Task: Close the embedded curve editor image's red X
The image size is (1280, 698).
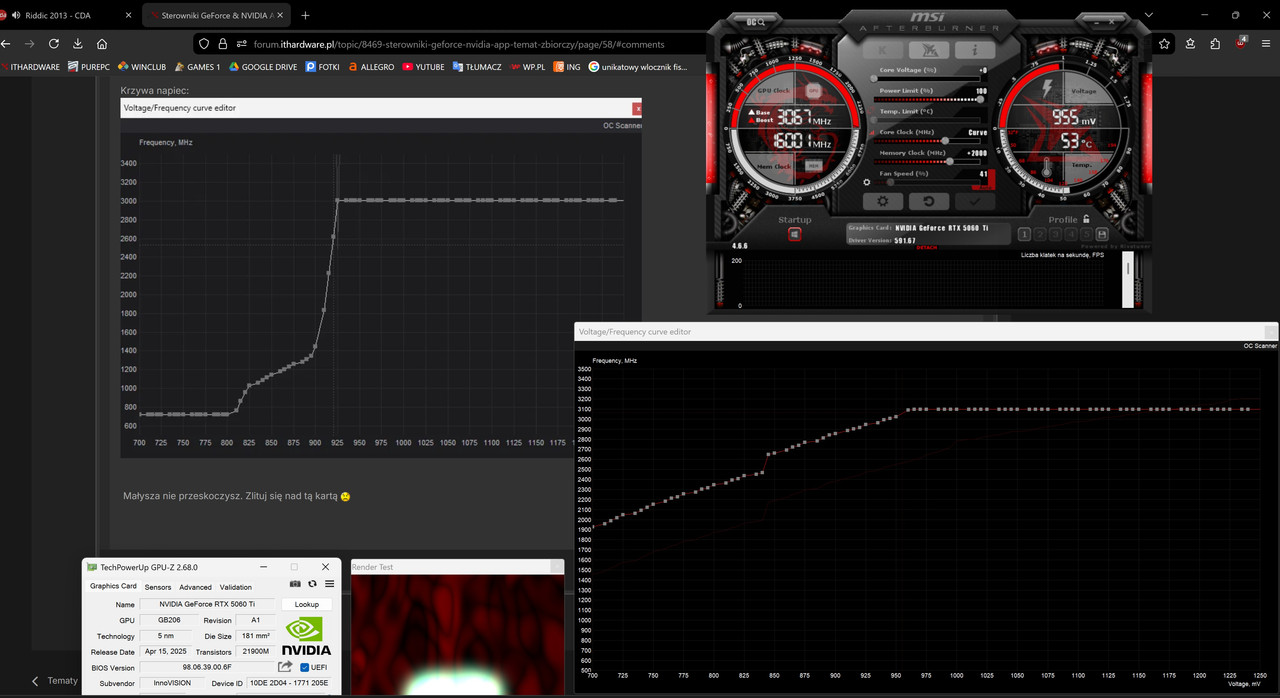Action: pos(637,108)
